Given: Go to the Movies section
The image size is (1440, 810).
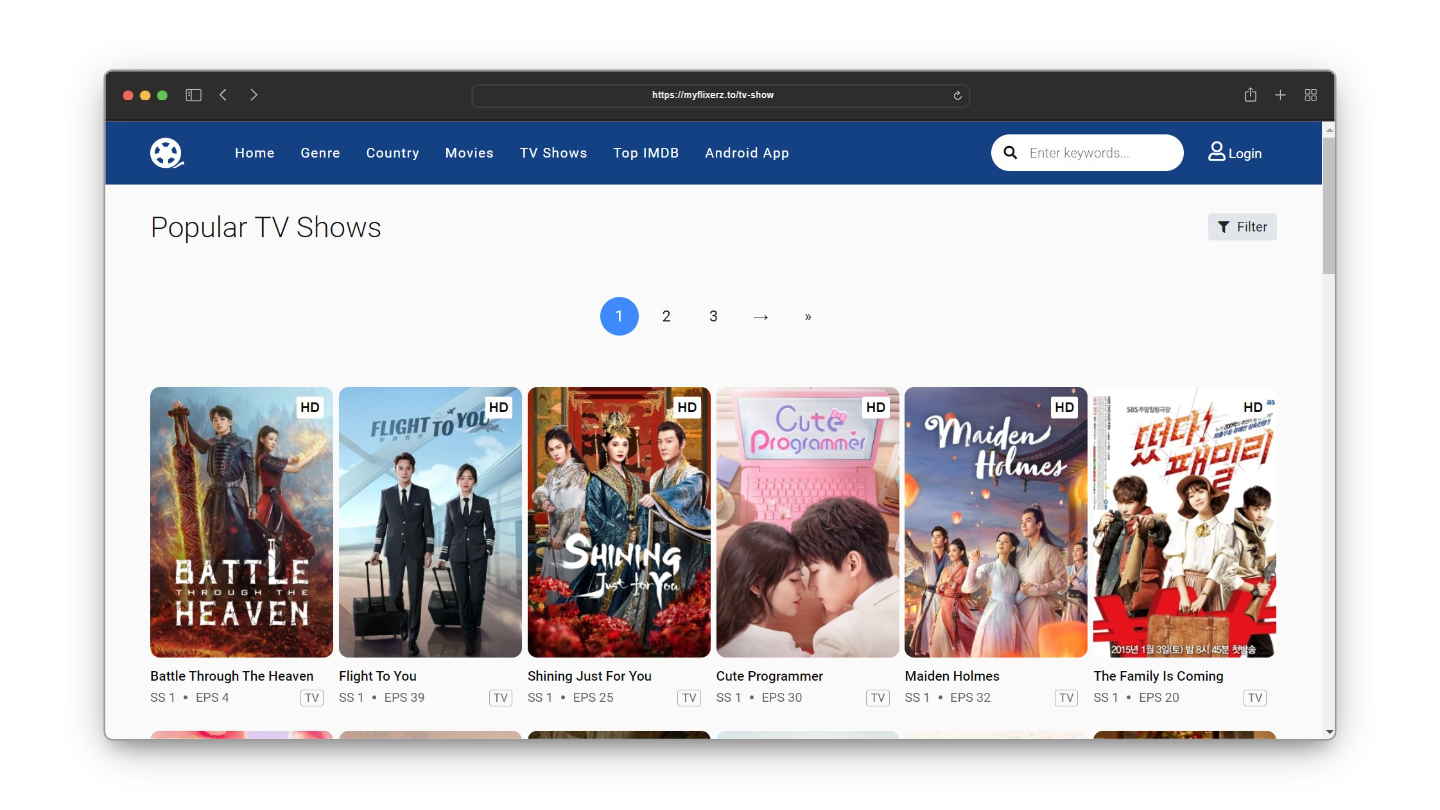Looking at the screenshot, I should click(469, 153).
